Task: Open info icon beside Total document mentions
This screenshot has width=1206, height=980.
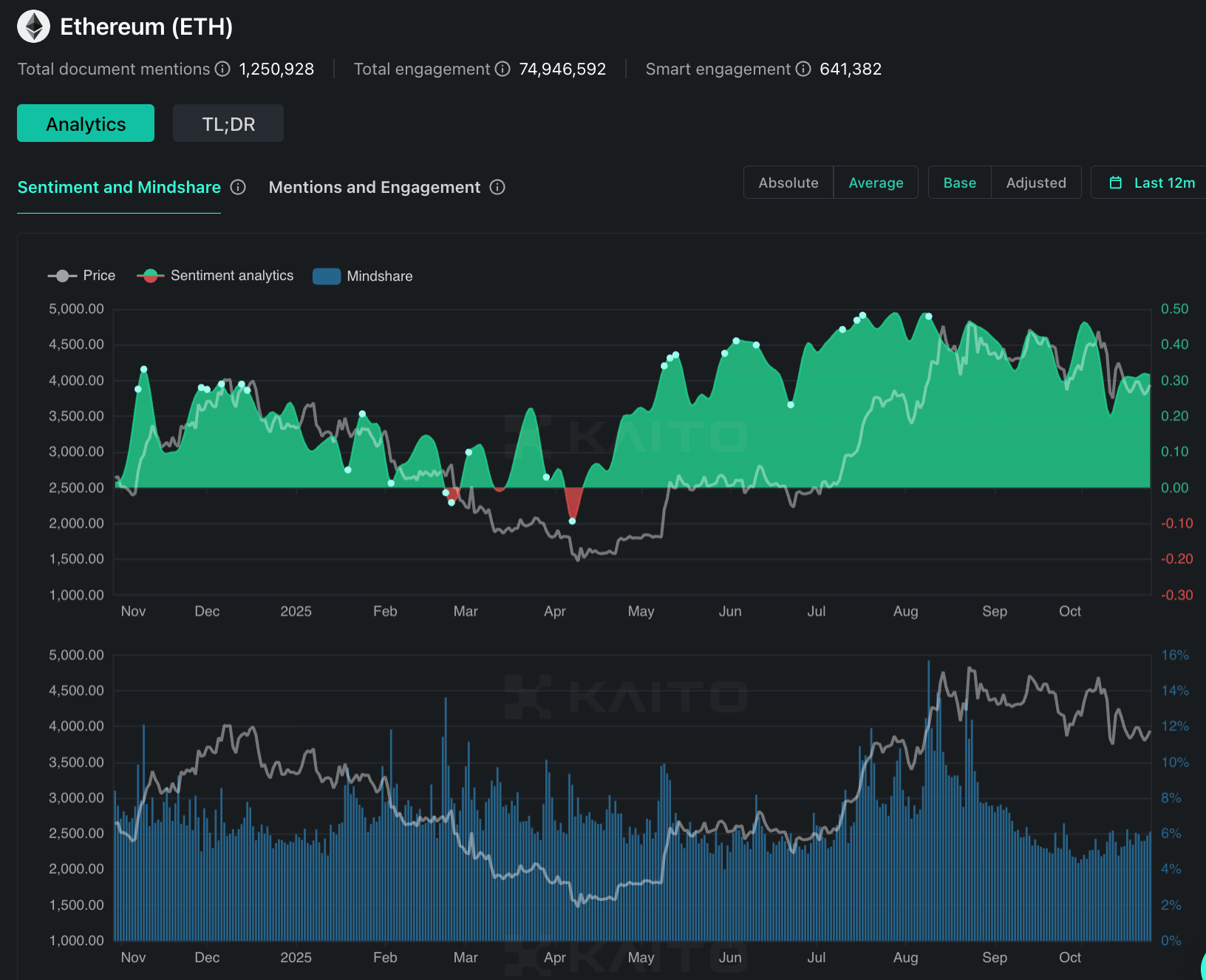Action: [x=222, y=69]
